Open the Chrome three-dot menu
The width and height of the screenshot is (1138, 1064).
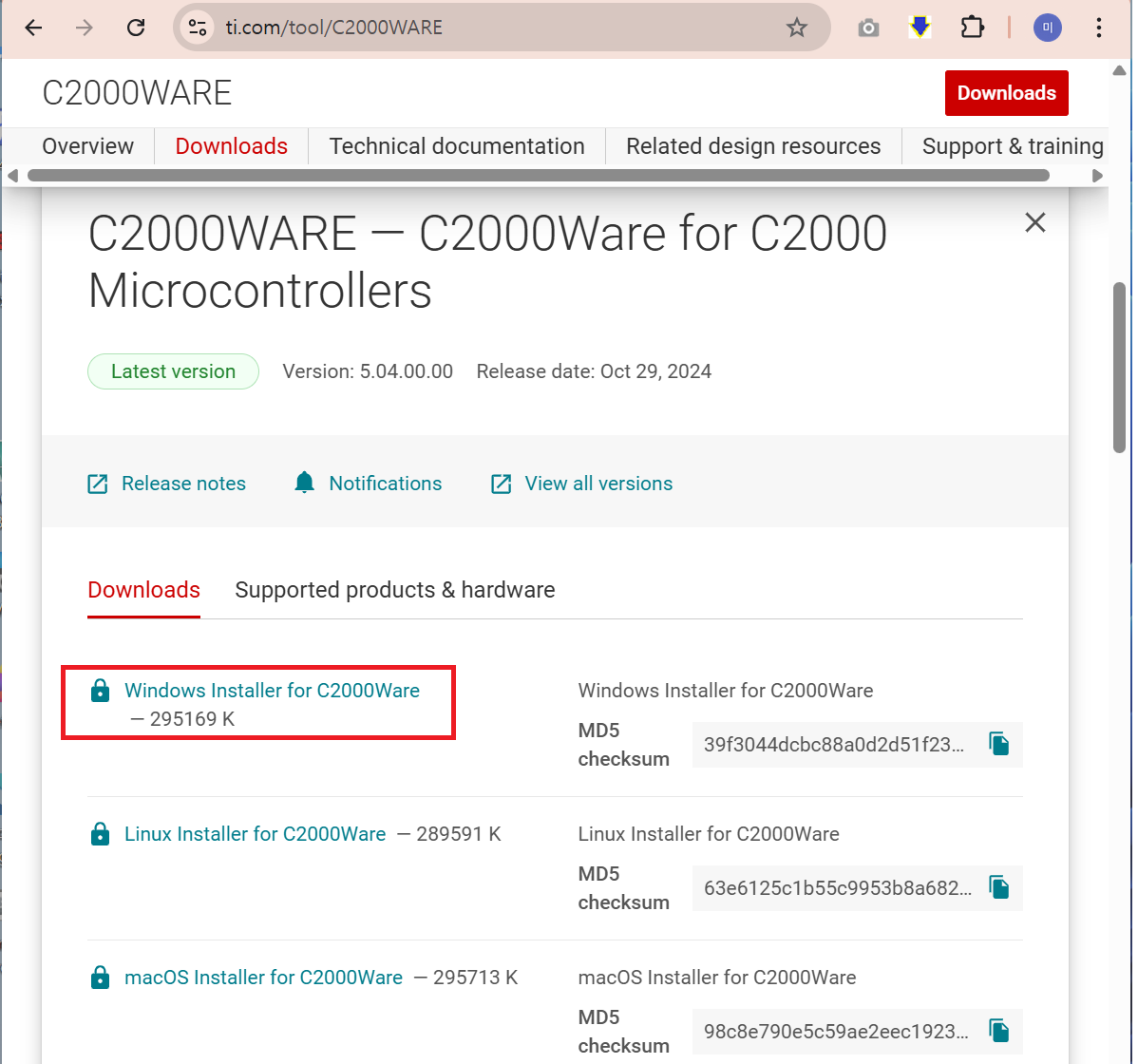1099,28
